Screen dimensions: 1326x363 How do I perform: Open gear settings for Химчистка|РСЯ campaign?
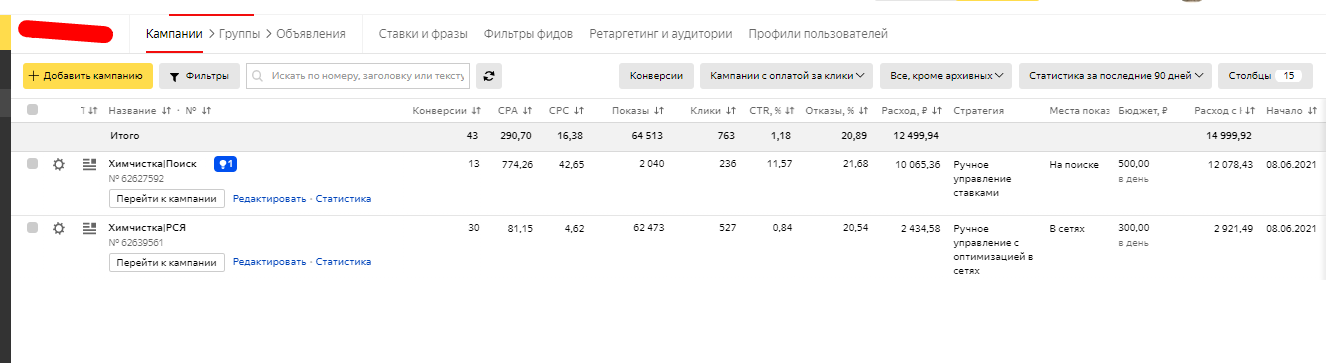click(x=59, y=228)
